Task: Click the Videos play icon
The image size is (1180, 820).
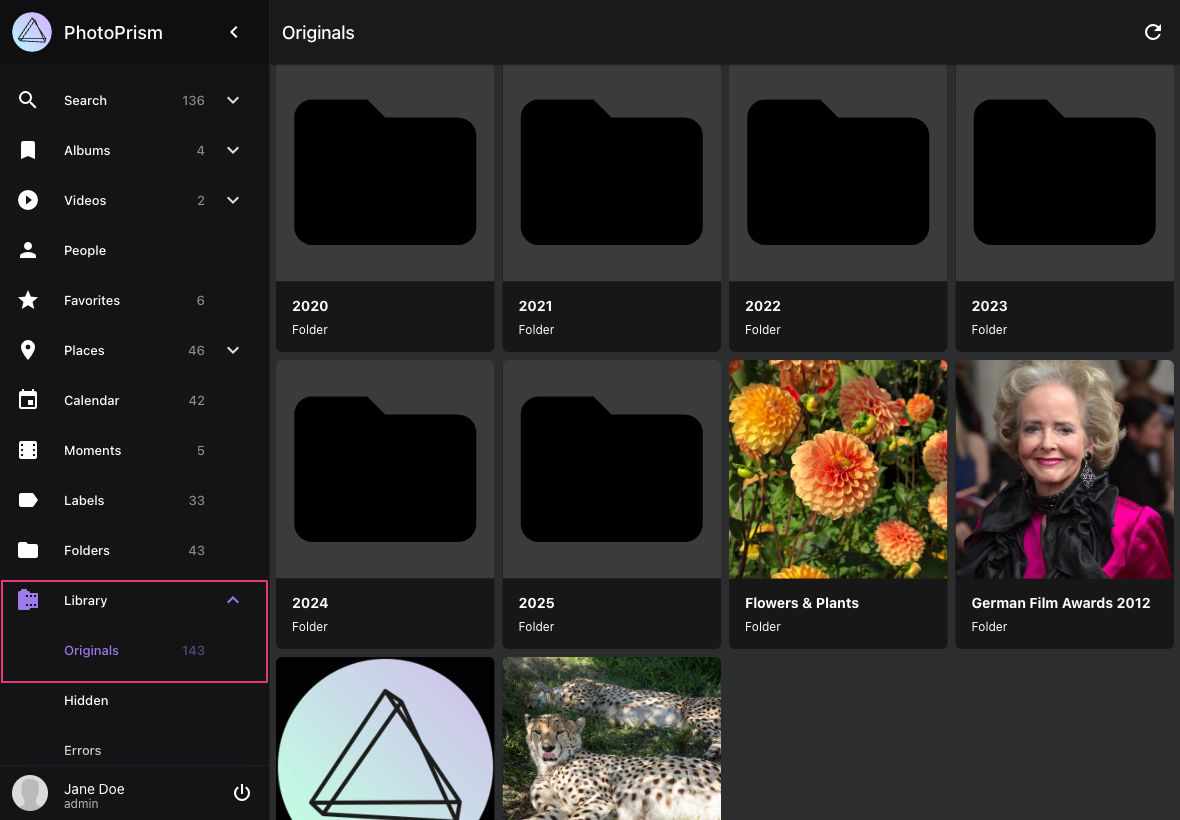Action: tap(28, 200)
